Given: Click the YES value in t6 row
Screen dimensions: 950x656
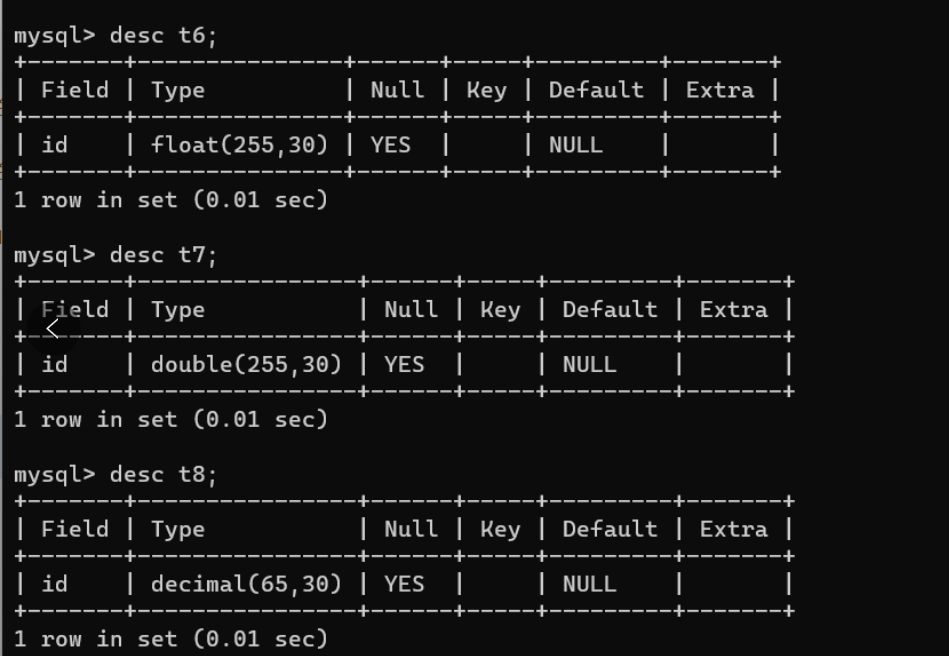Looking at the screenshot, I should pyautogui.click(x=390, y=145).
